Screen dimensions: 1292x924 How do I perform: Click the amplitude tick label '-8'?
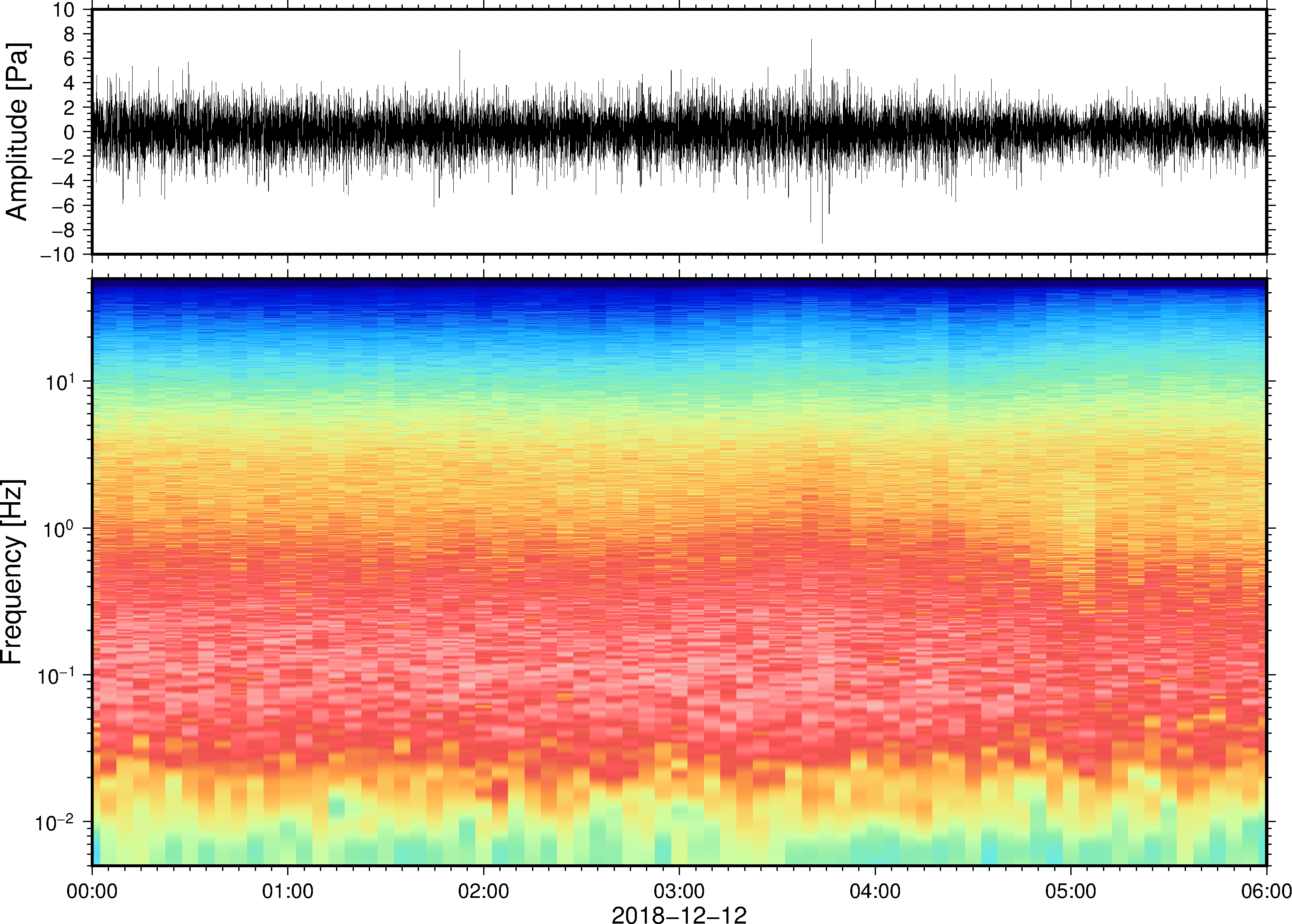[x=64, y=230]
